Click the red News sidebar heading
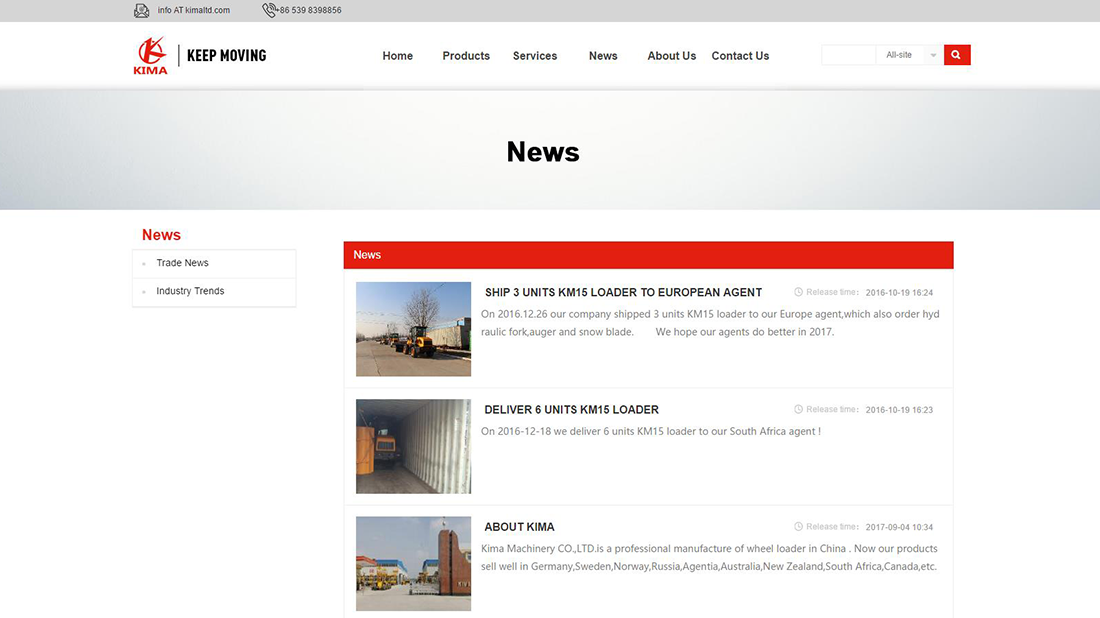Viewport: 1100px width, 618px height. coord(161,235)
